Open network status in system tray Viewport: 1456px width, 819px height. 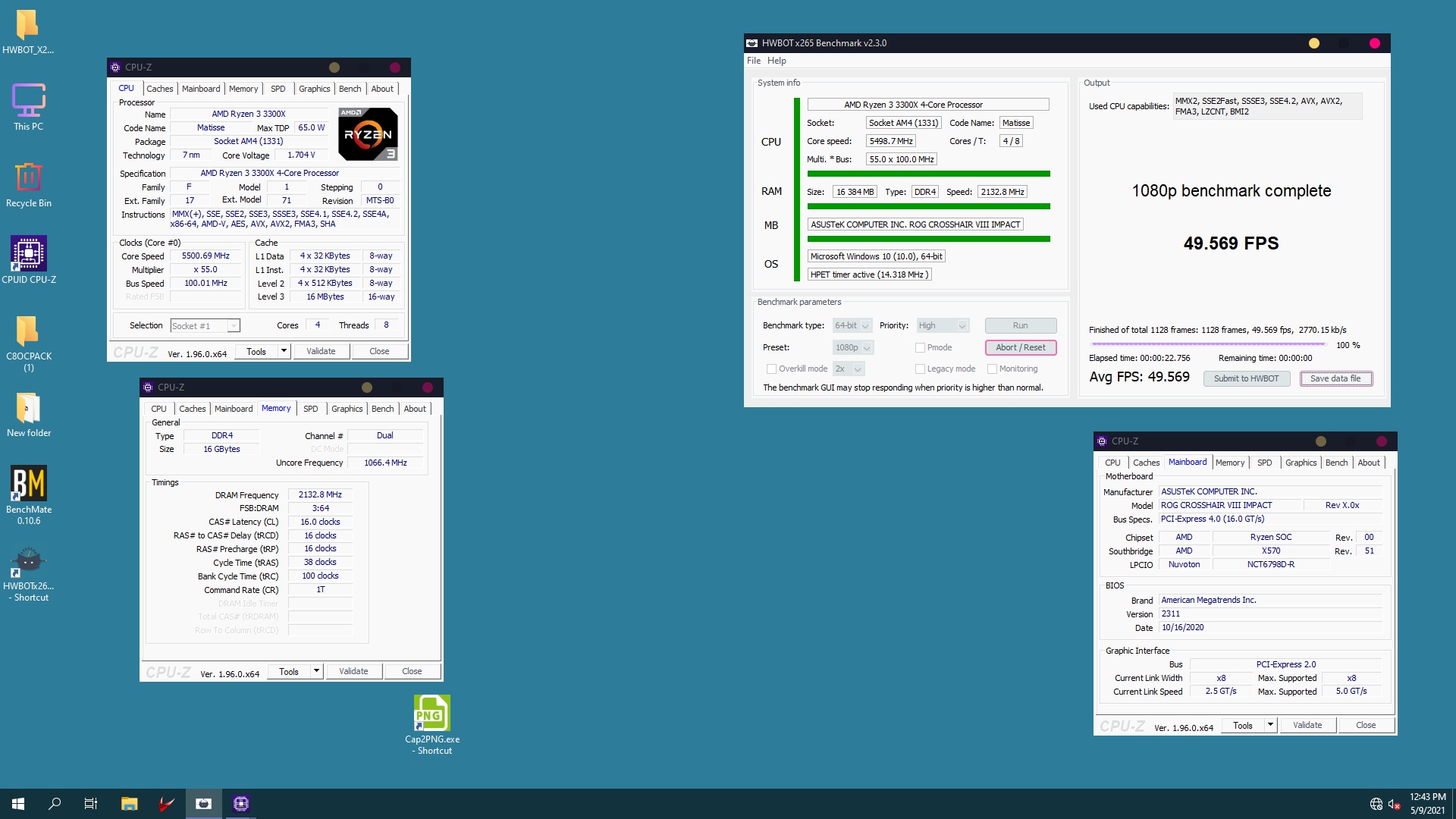click(1376, 804)
